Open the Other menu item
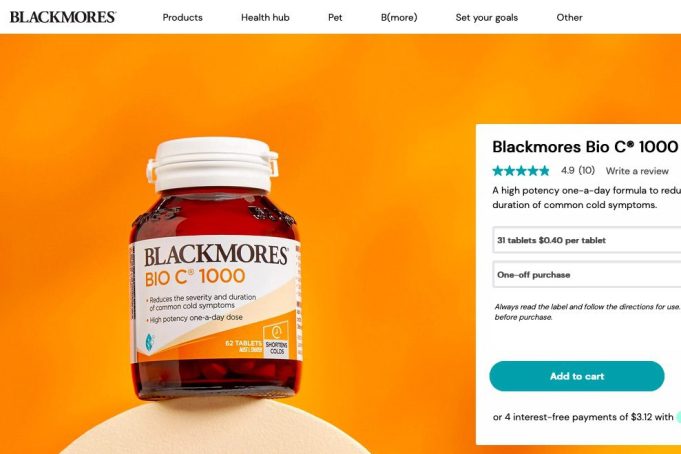Viewport: 681px width, 454px height. (569, 18)
